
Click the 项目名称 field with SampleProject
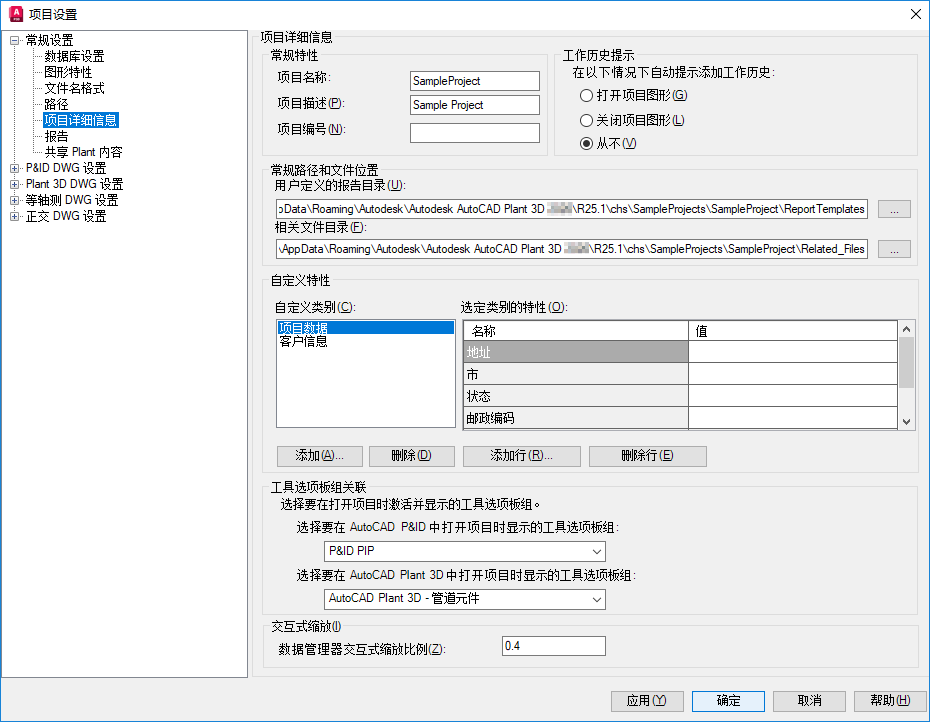pyautogui.click(x=474, y=81)
